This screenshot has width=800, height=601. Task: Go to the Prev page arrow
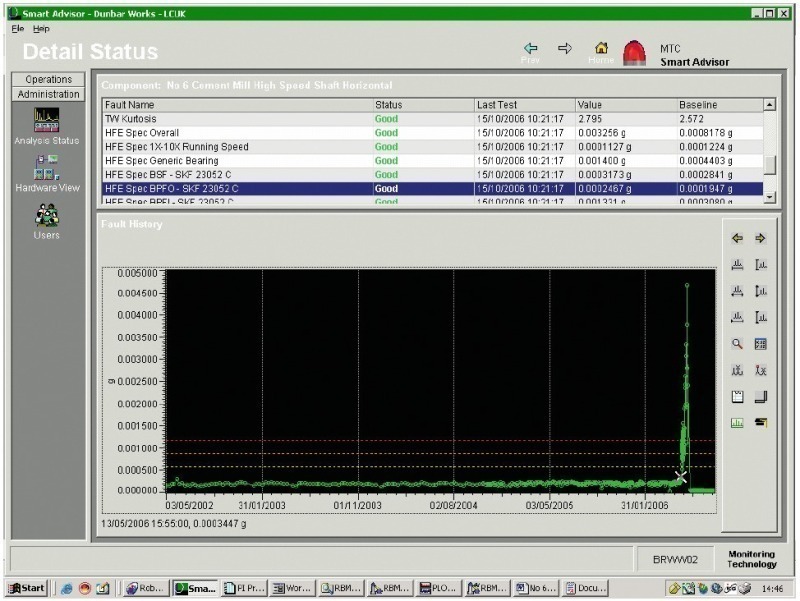(x=530, y=49)
